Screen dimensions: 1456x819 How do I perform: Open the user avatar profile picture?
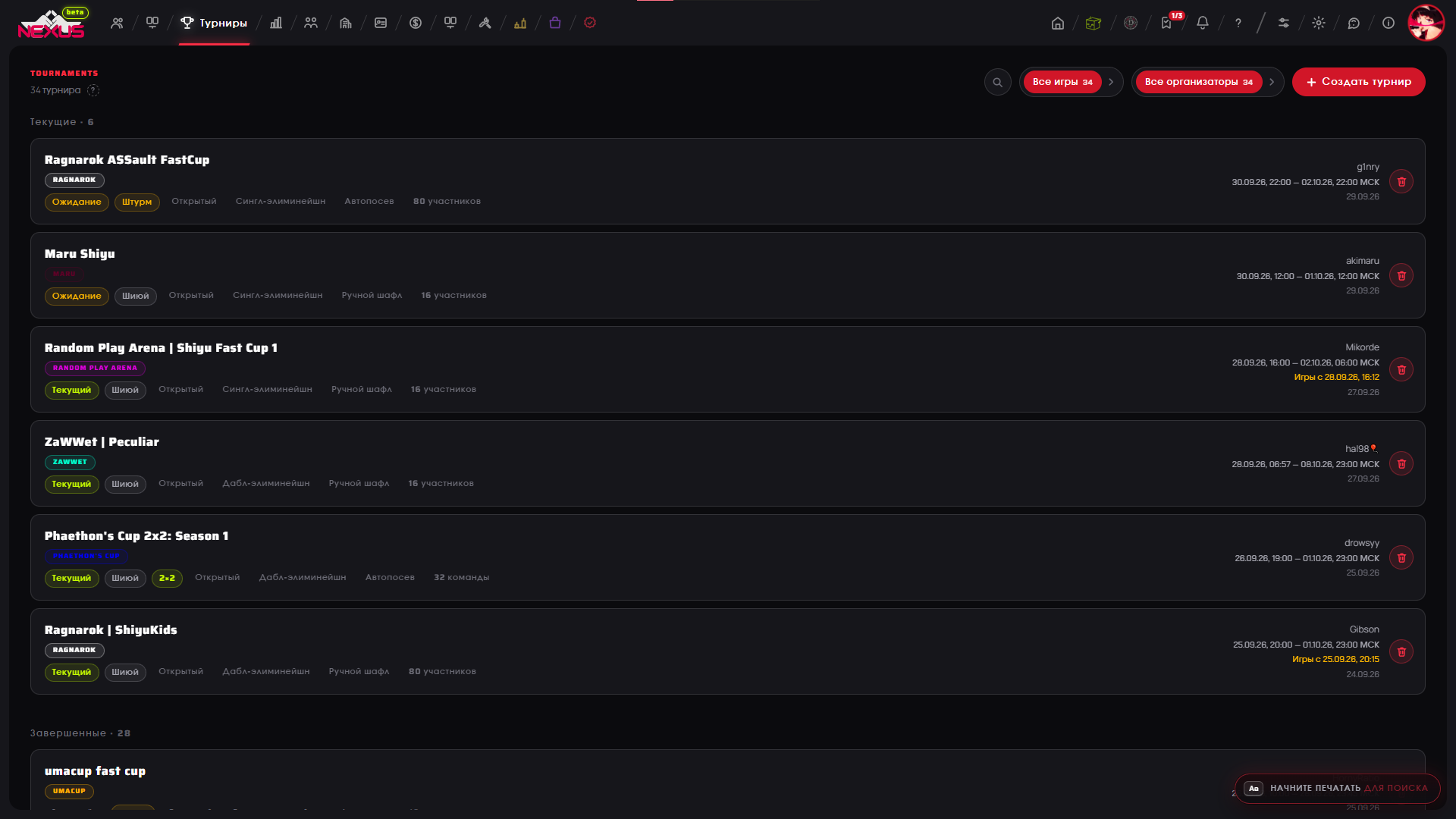(1426, 23)
